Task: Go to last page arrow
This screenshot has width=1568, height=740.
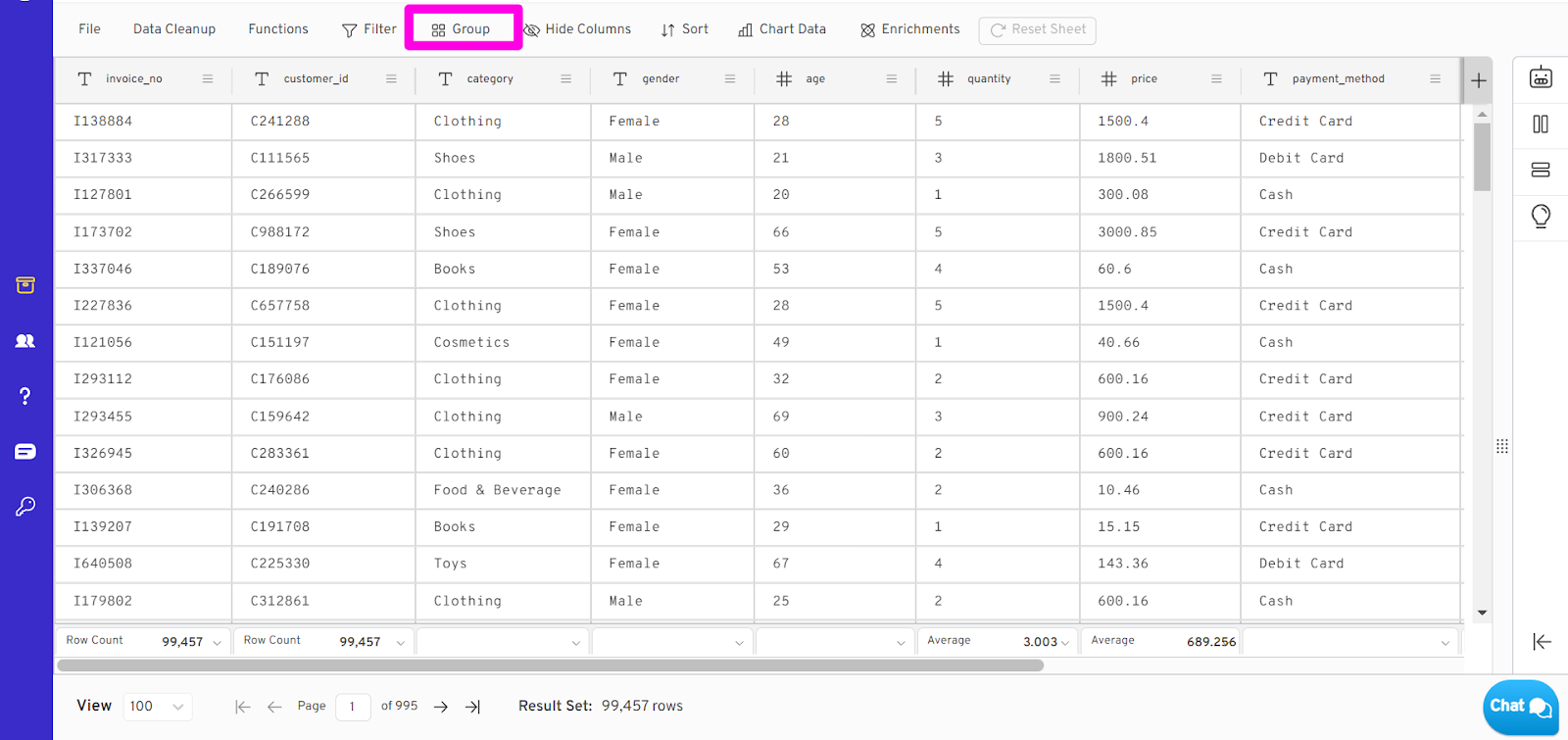Action: tap(472, 707)
